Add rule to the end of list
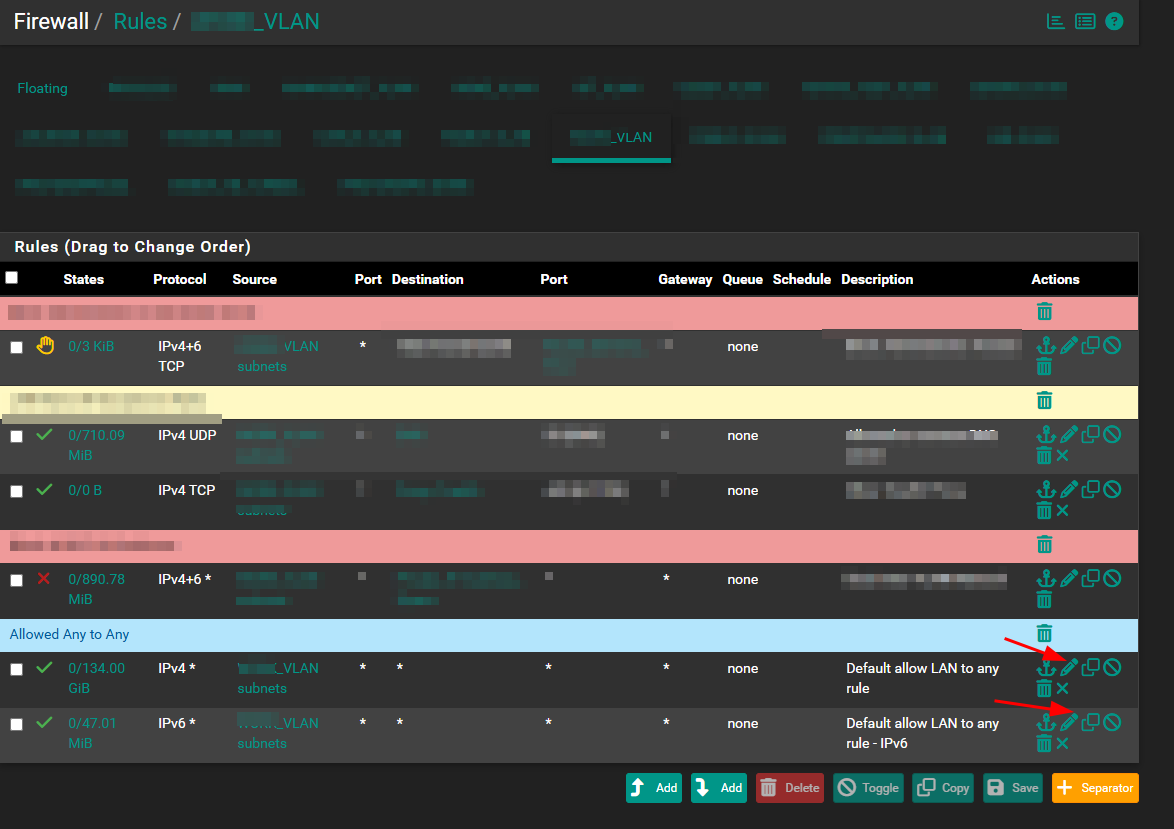This screenshot has width=1174, height=829. [x=719, y=788]
